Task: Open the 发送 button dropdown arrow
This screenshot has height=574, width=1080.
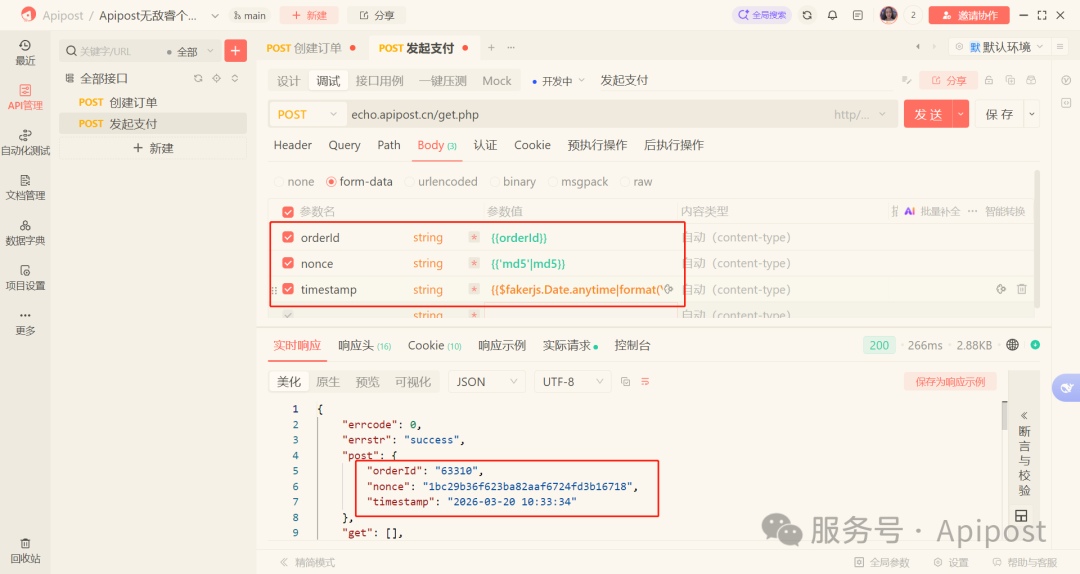Action: (x=961, y=114)
